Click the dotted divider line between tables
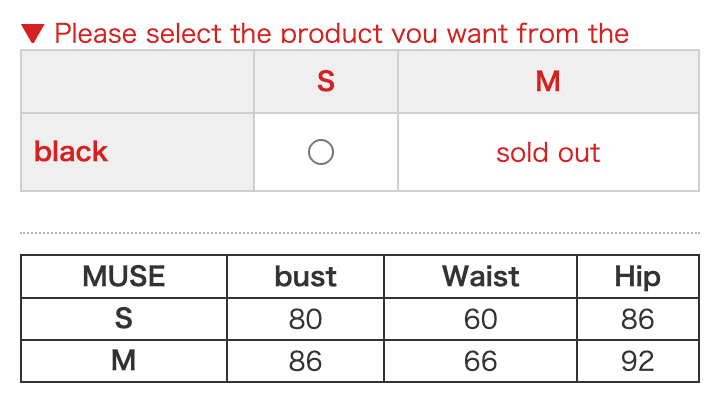Screen dimensions: 722x406 click(x=360, y=233)
